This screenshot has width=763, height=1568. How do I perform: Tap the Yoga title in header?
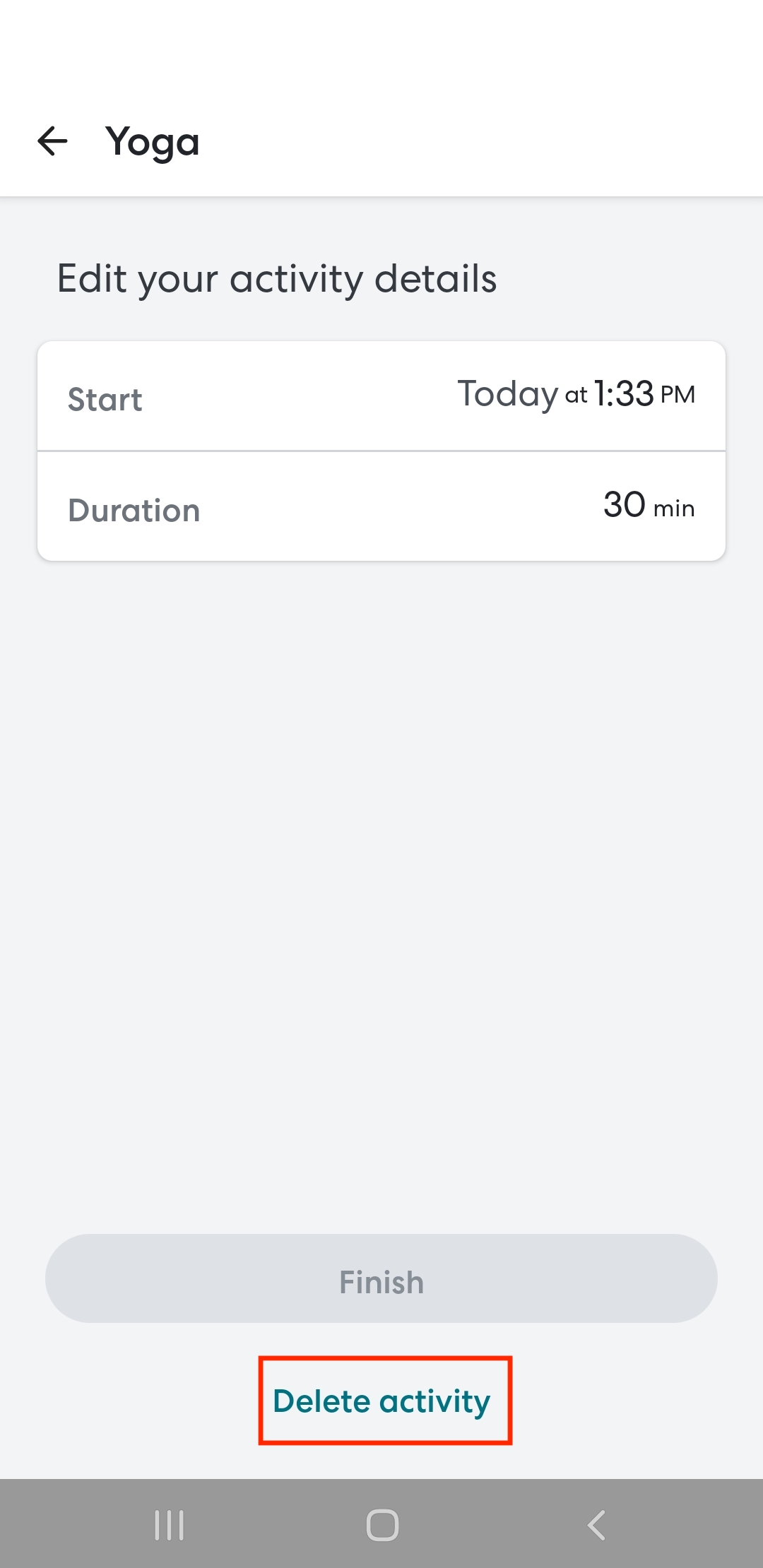(153, 142)
